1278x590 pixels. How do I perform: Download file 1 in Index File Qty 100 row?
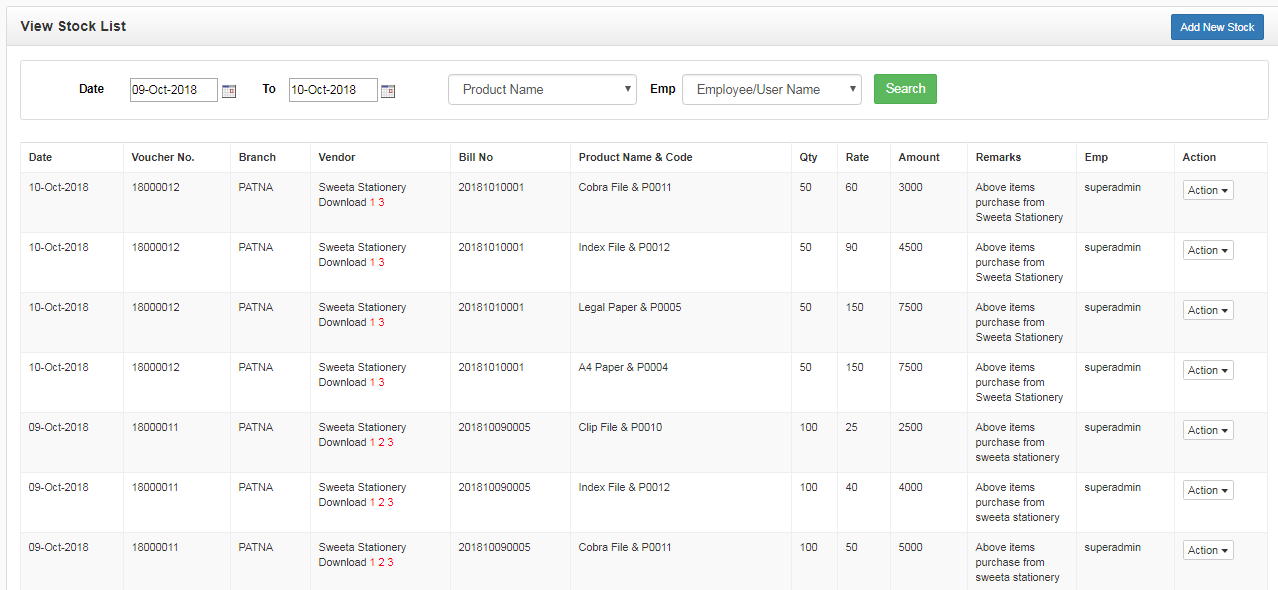pyautogui.click(x=372, y=502)
